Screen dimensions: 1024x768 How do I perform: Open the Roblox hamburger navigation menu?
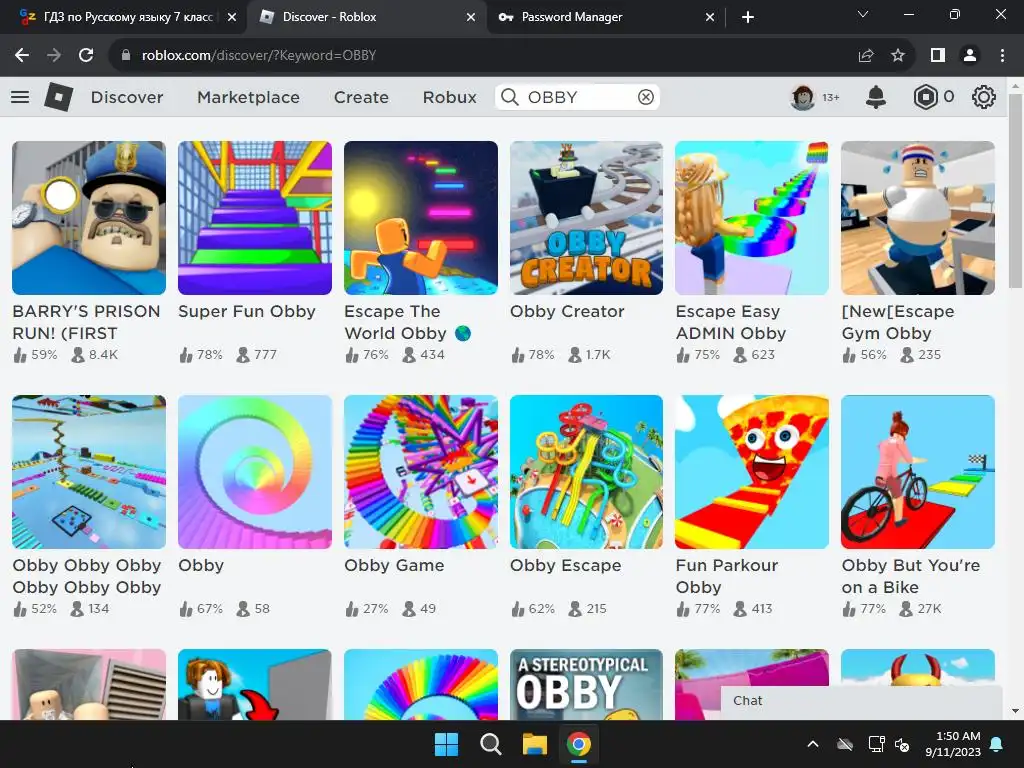20,97
